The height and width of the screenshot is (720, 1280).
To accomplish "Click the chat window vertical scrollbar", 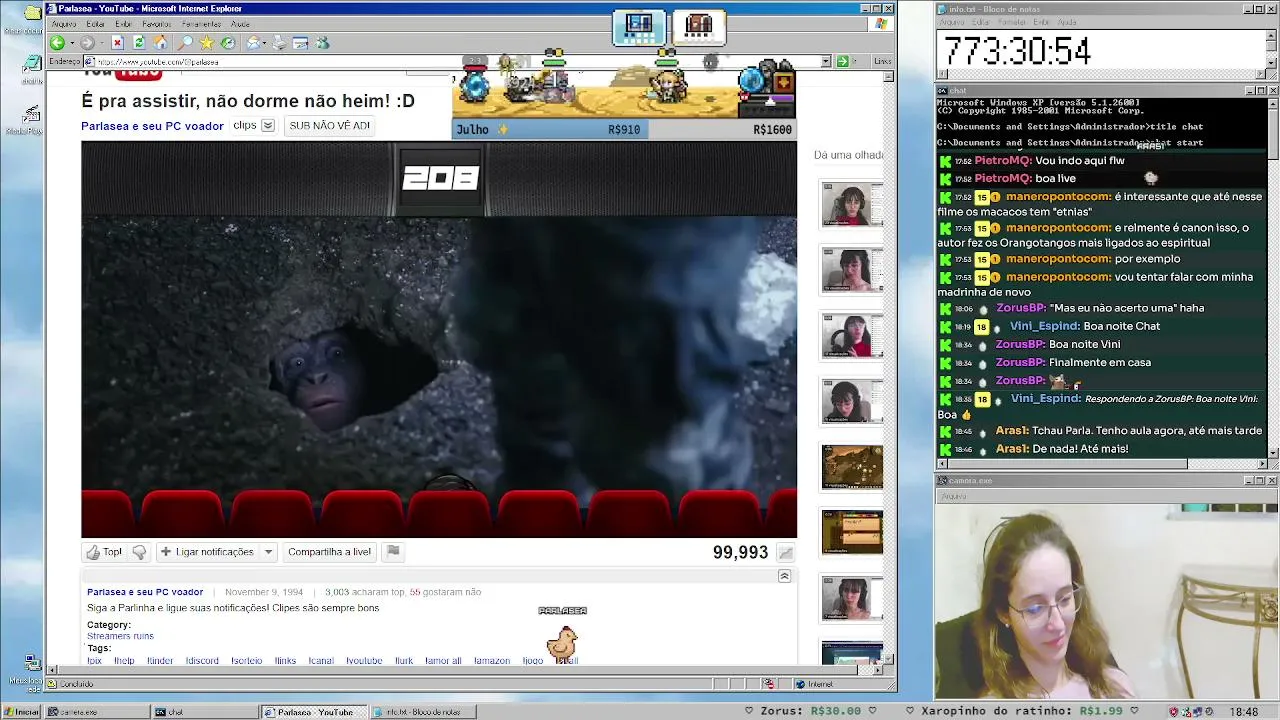I will pyautogui.click(x=1273, y=280).
